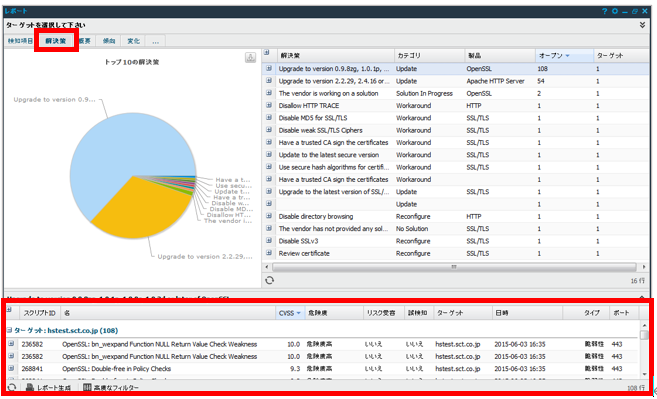Click the Upgrade to version 2.2.29.... chart label
657x399 pixels.
click(x=205, y=256)
